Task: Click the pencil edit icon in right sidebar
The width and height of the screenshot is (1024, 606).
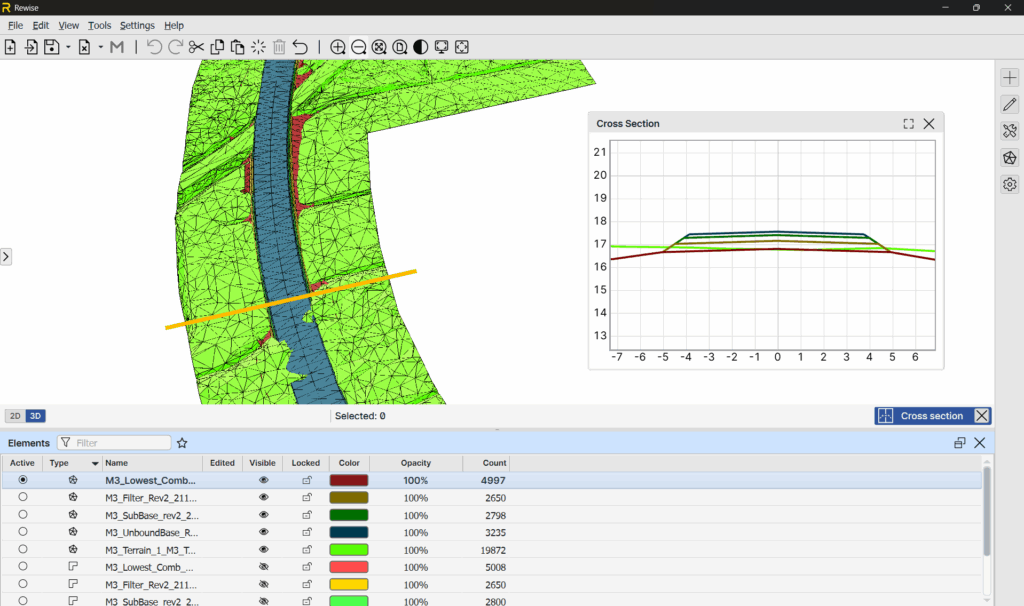Action: pos(1009,104)
